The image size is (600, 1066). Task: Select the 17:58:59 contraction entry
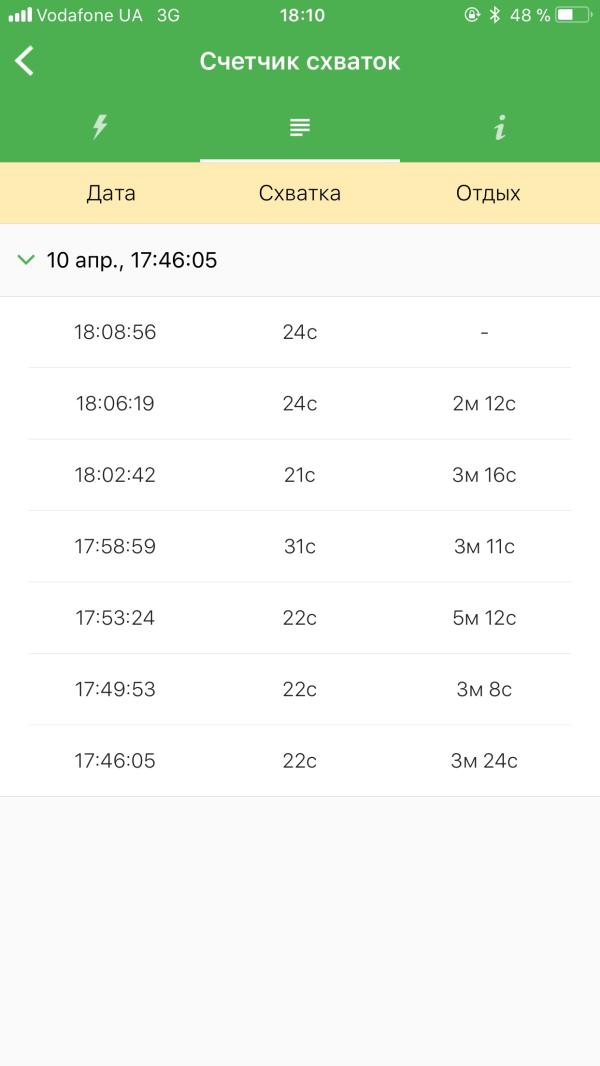[300, 547]
